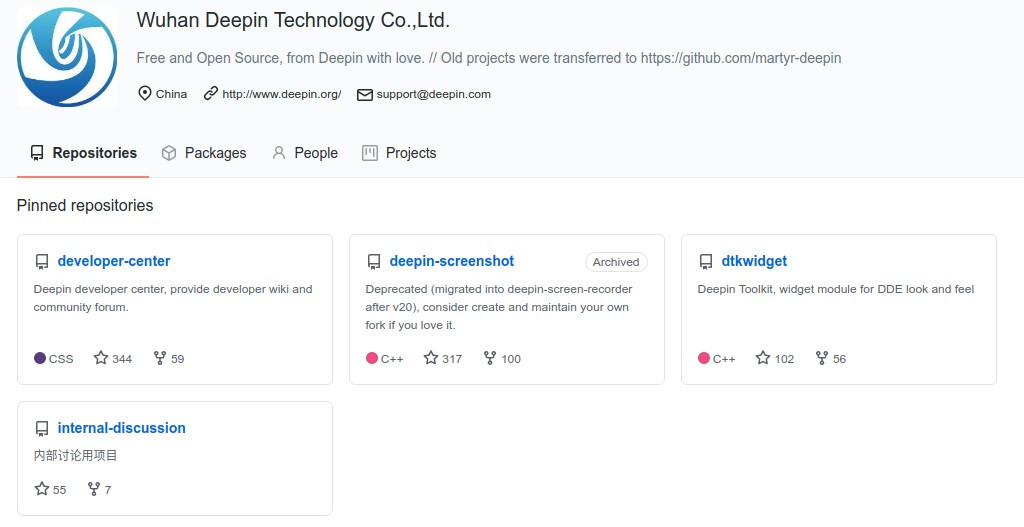Click the star icon on dtkwidget

[763, 358]
